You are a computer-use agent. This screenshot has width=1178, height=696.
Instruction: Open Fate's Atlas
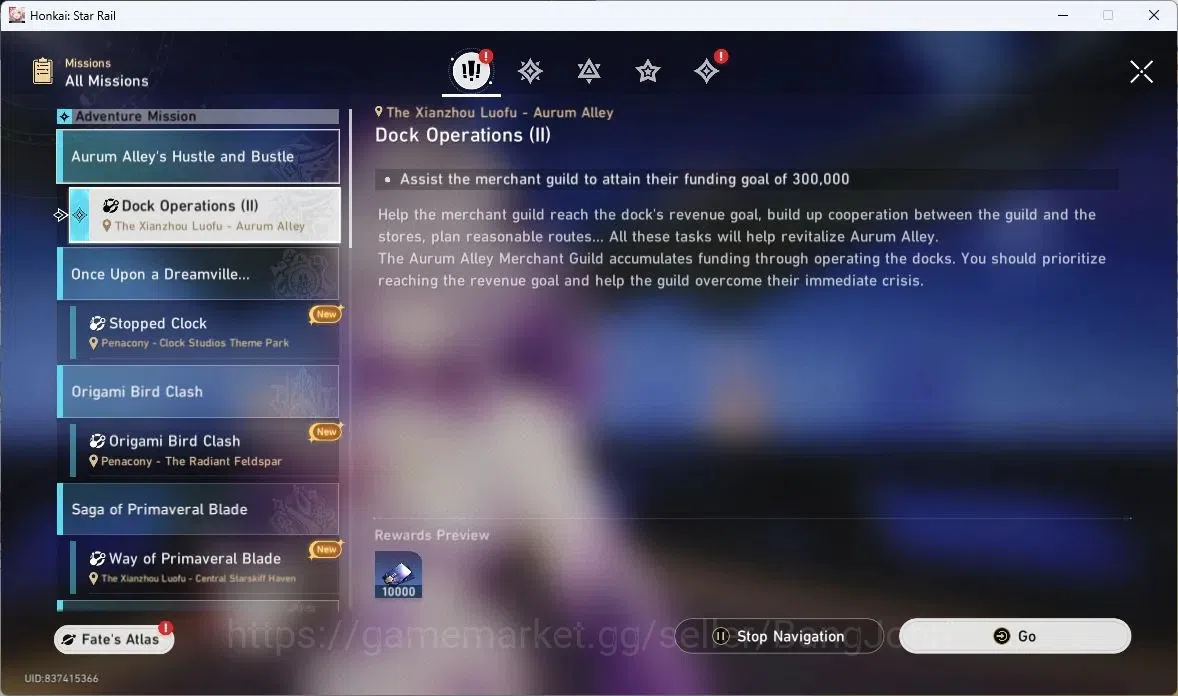click(x=114, y=639)
